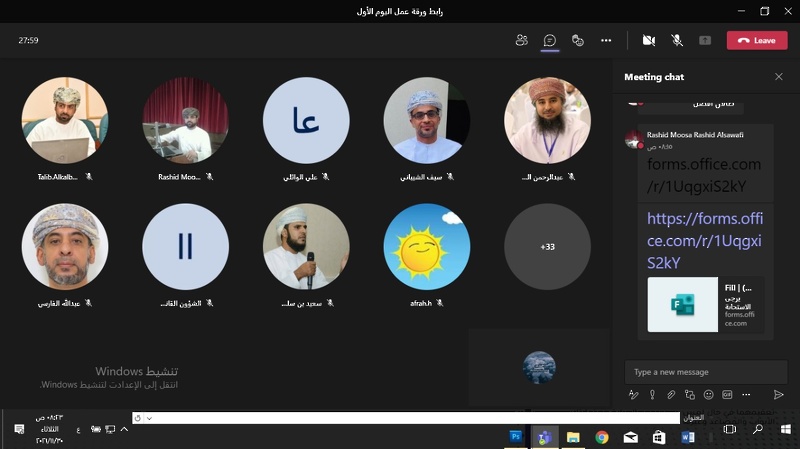The image size is (800, 449).
Task: Show the +33 additional participants
Action: [547, 246]
